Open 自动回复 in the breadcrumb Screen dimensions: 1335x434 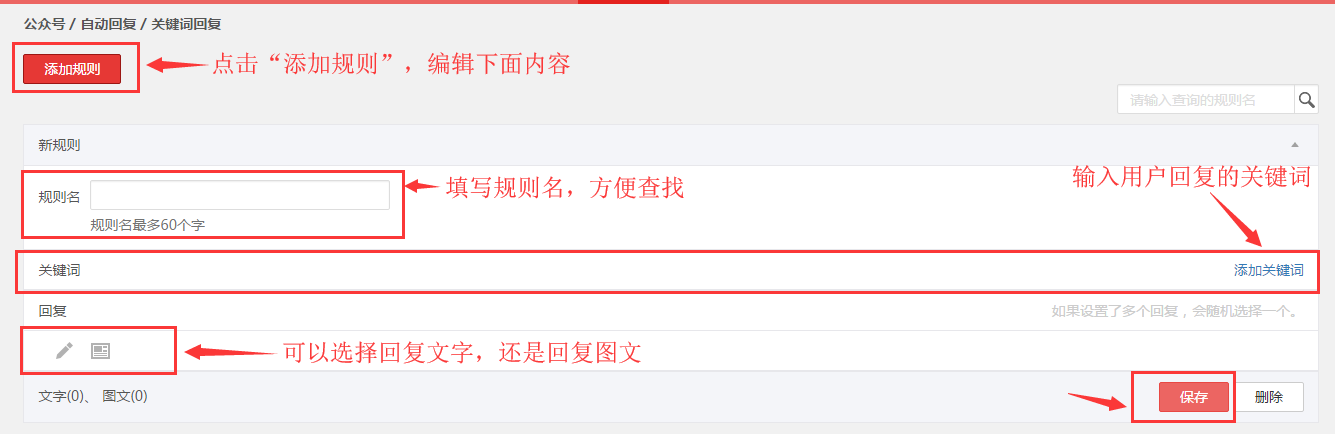[110, 23]
